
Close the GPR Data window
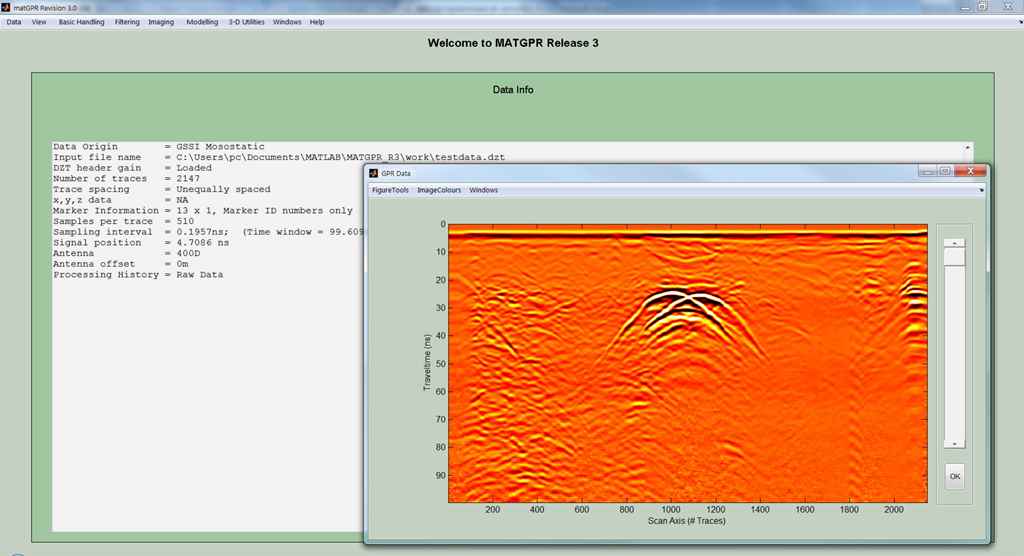pos(970,171)
